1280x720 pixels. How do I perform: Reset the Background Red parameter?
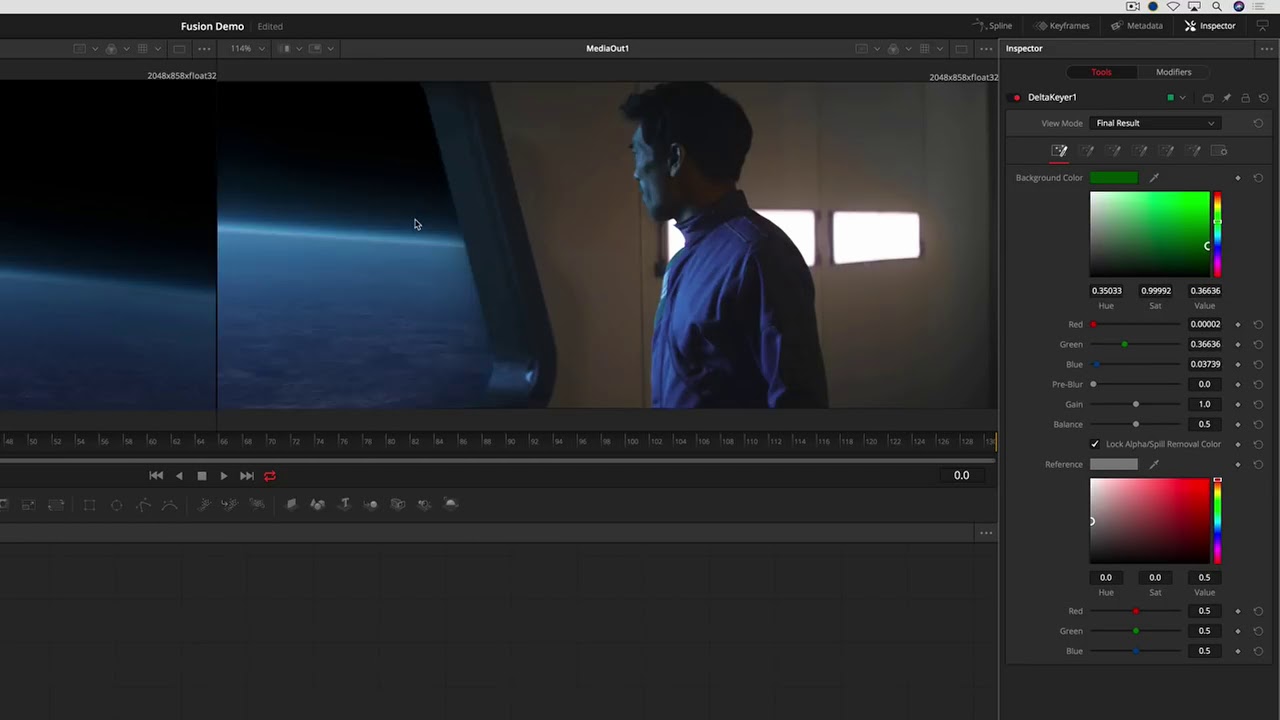point(1258,324)
